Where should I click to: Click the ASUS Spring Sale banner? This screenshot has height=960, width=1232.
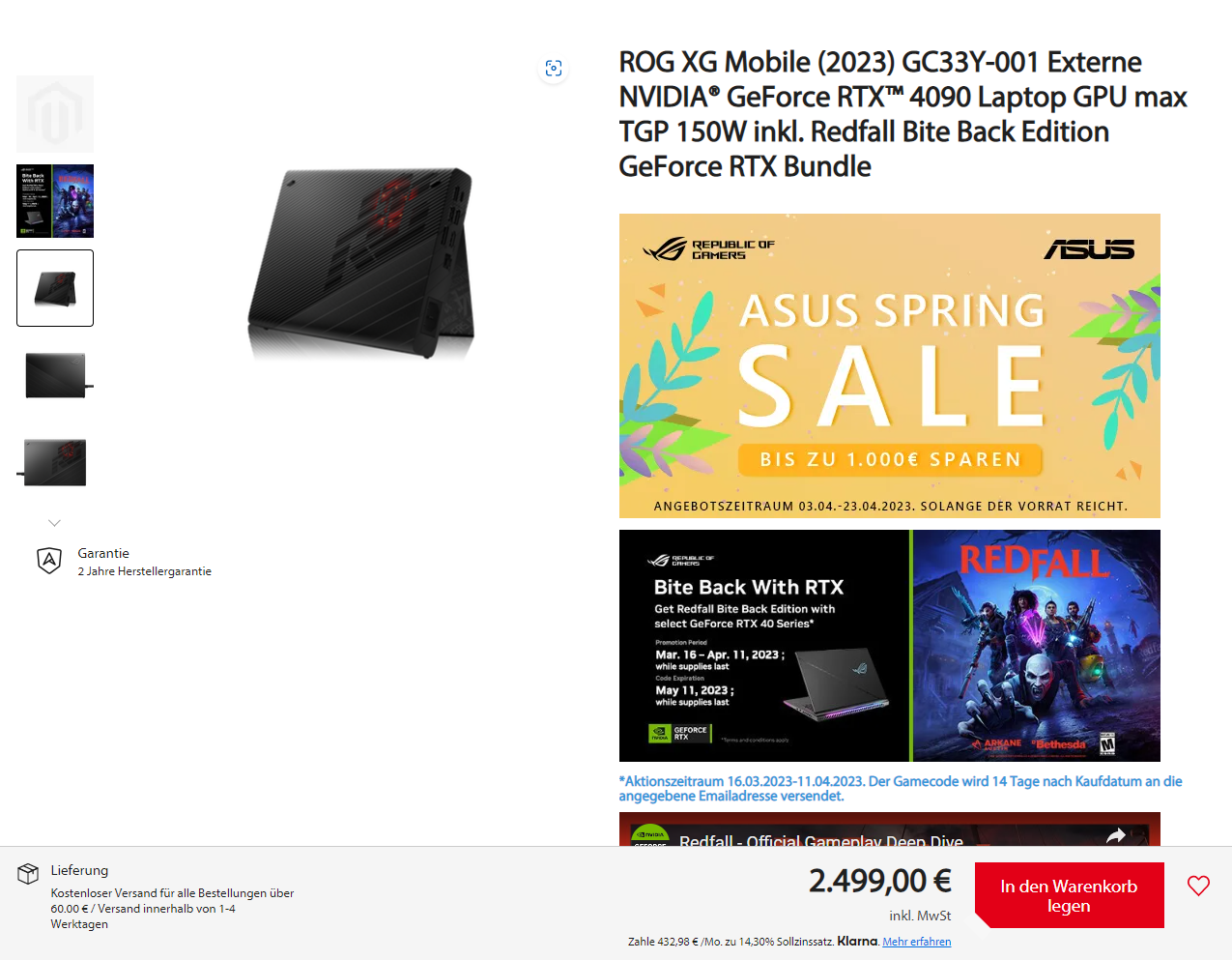point(889,365)
